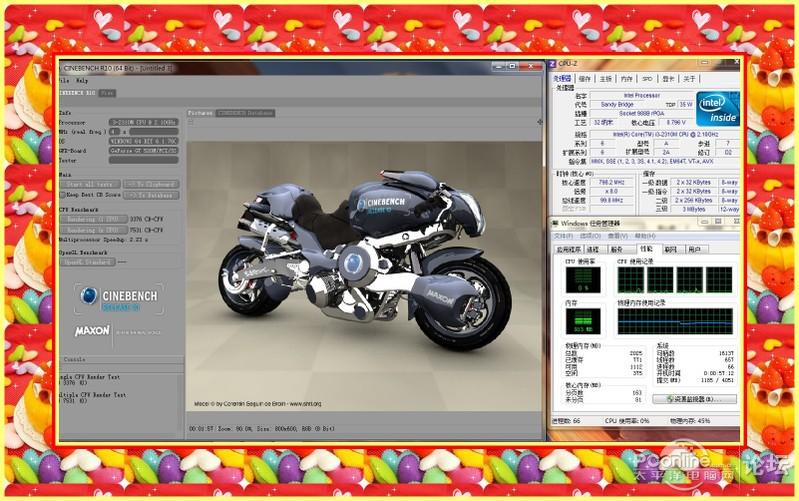Click the 7531 CB-CPU score text
799x501 pixels.
147,230
